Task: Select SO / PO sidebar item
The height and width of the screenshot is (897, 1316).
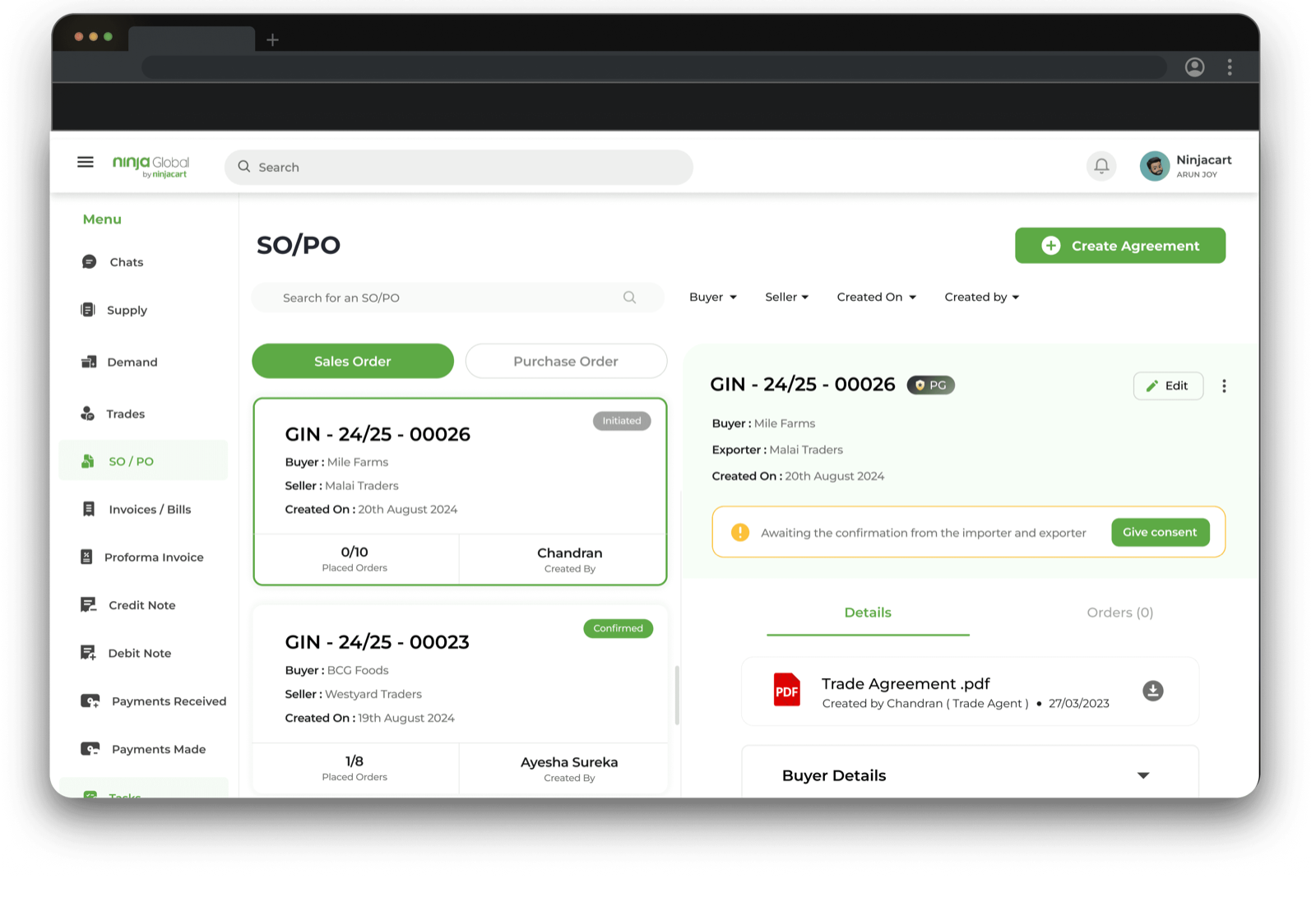Action: 143,460
